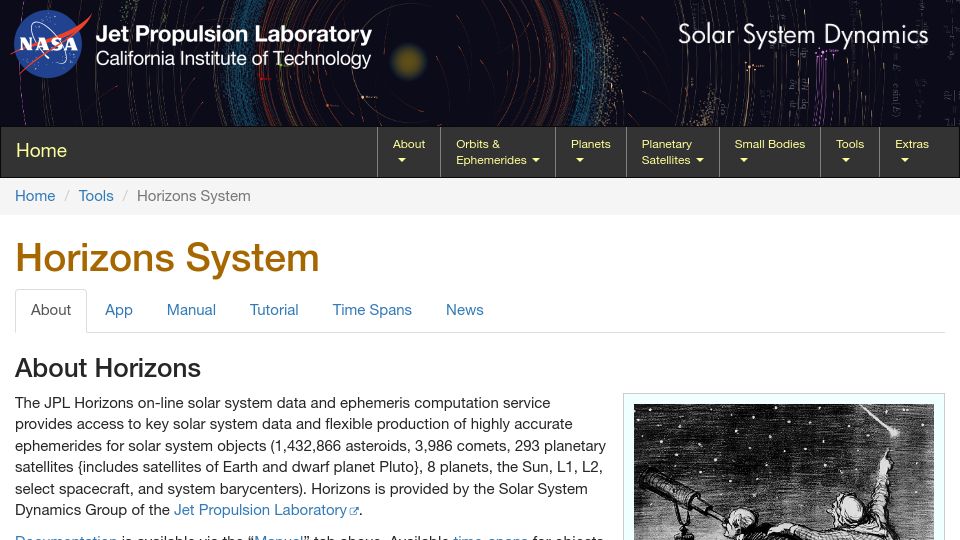Switch to the App tab
The height and width of the screenshot is (540, 960).
pyautogui.click(x=119, y=310)
